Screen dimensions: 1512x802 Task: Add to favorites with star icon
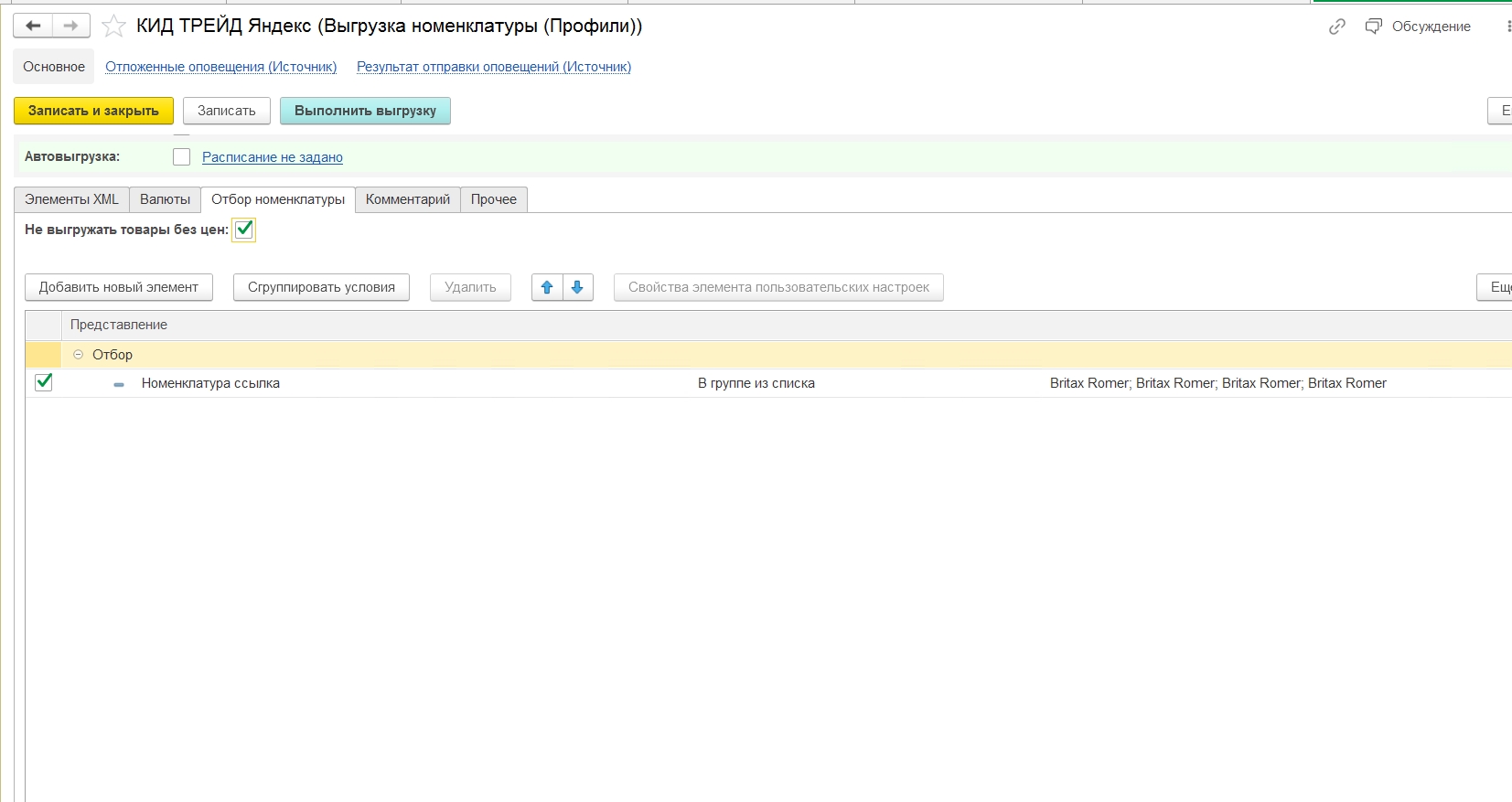coord(114,27)
